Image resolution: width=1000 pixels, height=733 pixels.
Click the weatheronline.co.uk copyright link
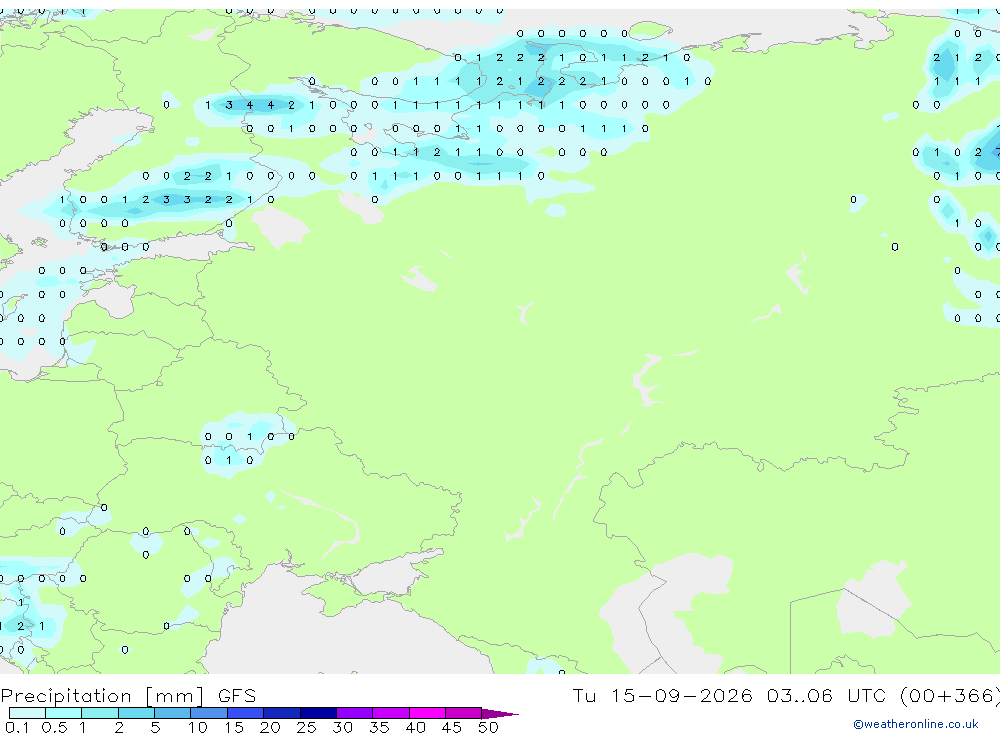916,724
